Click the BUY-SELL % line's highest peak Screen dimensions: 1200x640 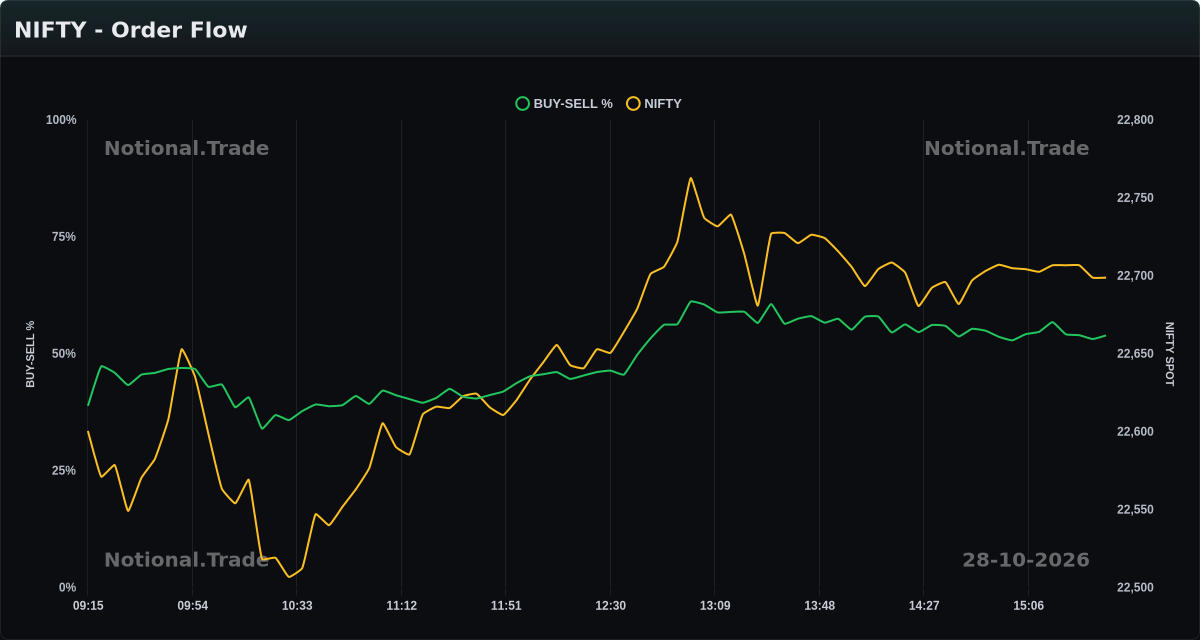691,301
